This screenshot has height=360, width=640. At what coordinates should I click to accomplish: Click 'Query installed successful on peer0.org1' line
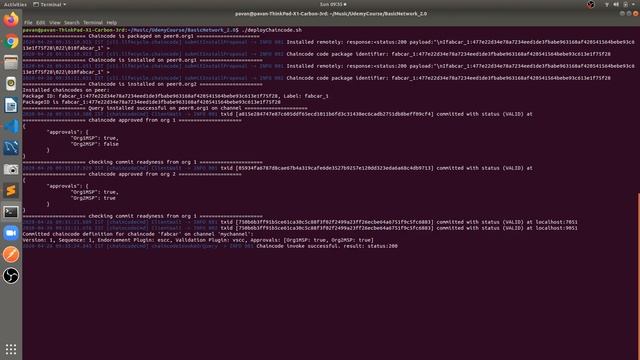165,108
